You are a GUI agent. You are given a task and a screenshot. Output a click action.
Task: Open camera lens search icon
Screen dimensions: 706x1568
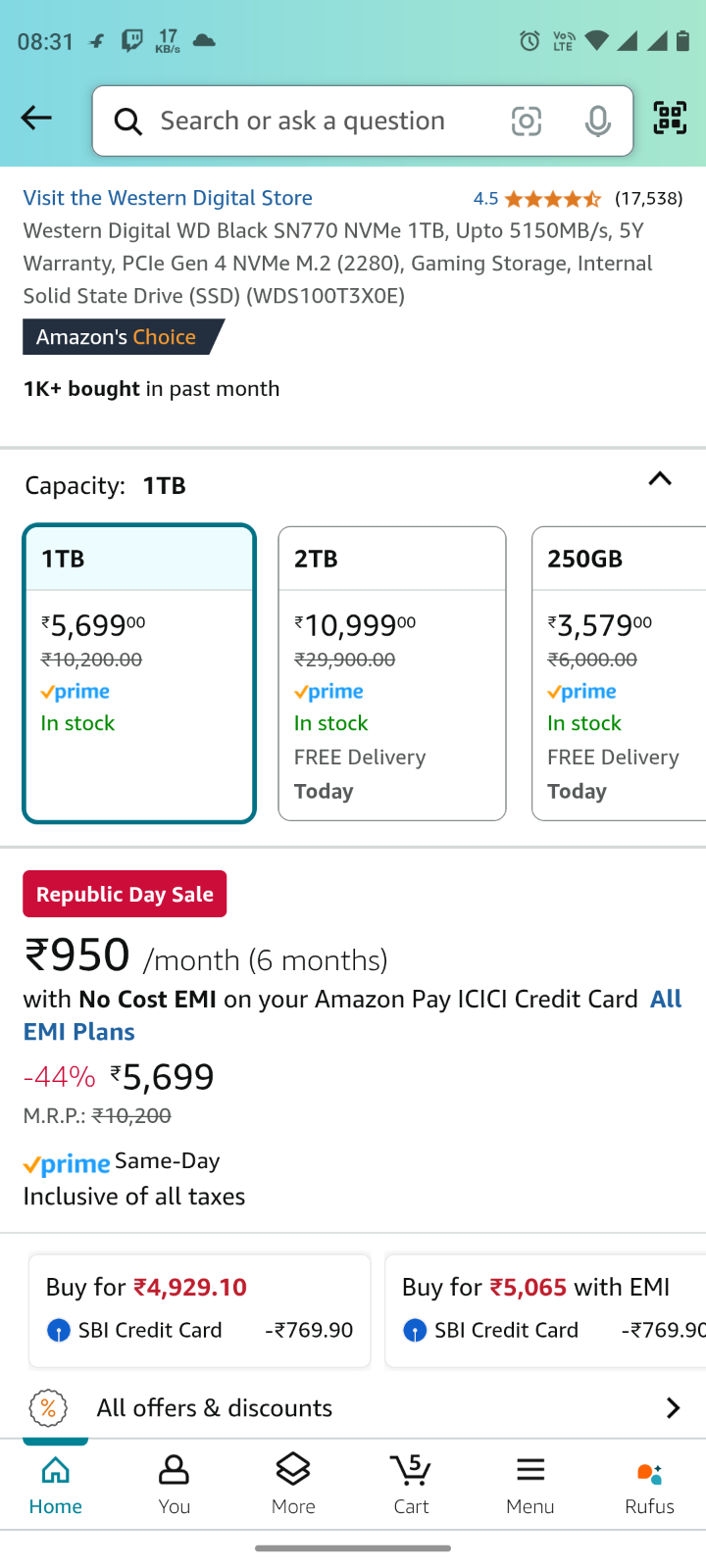coord(527,121)
